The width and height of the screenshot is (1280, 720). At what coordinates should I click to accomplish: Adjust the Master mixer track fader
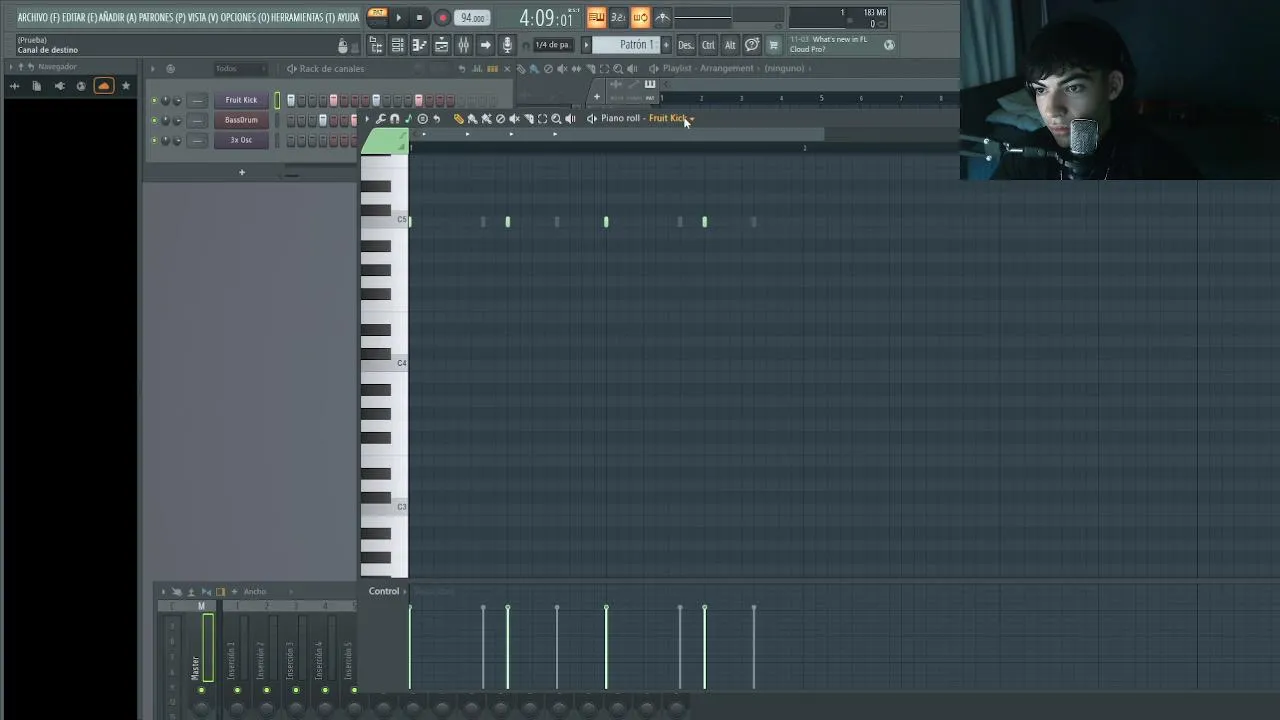(x=208, y=647)
